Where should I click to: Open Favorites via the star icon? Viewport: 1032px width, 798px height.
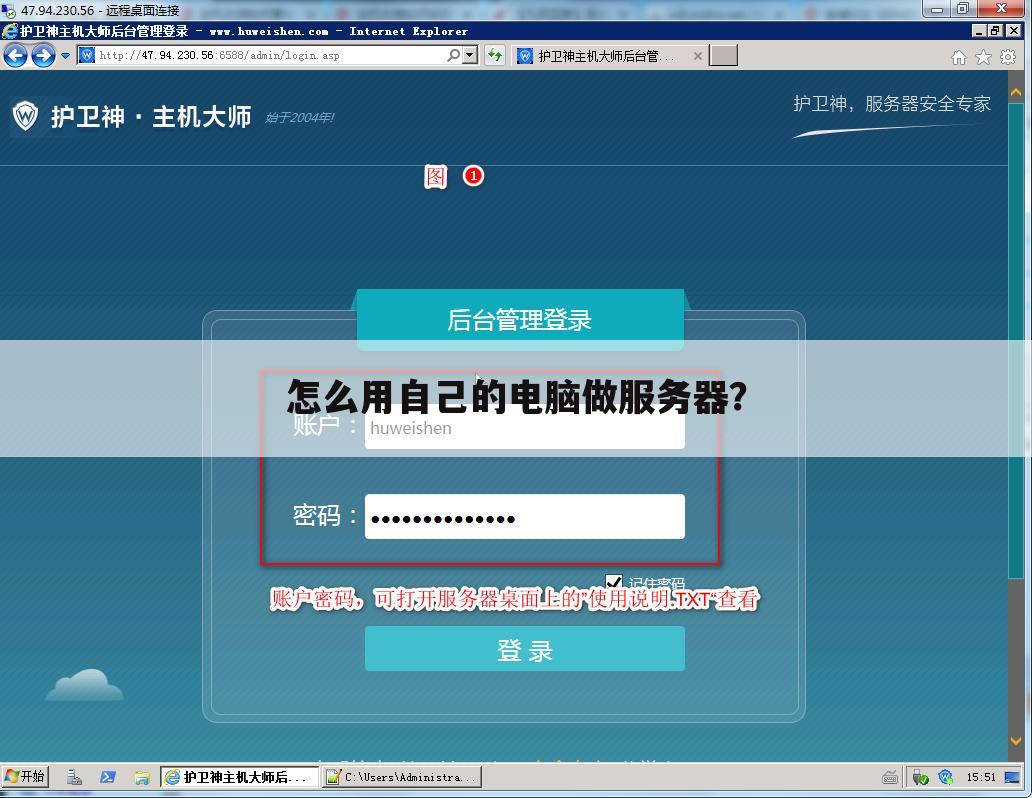982,57
